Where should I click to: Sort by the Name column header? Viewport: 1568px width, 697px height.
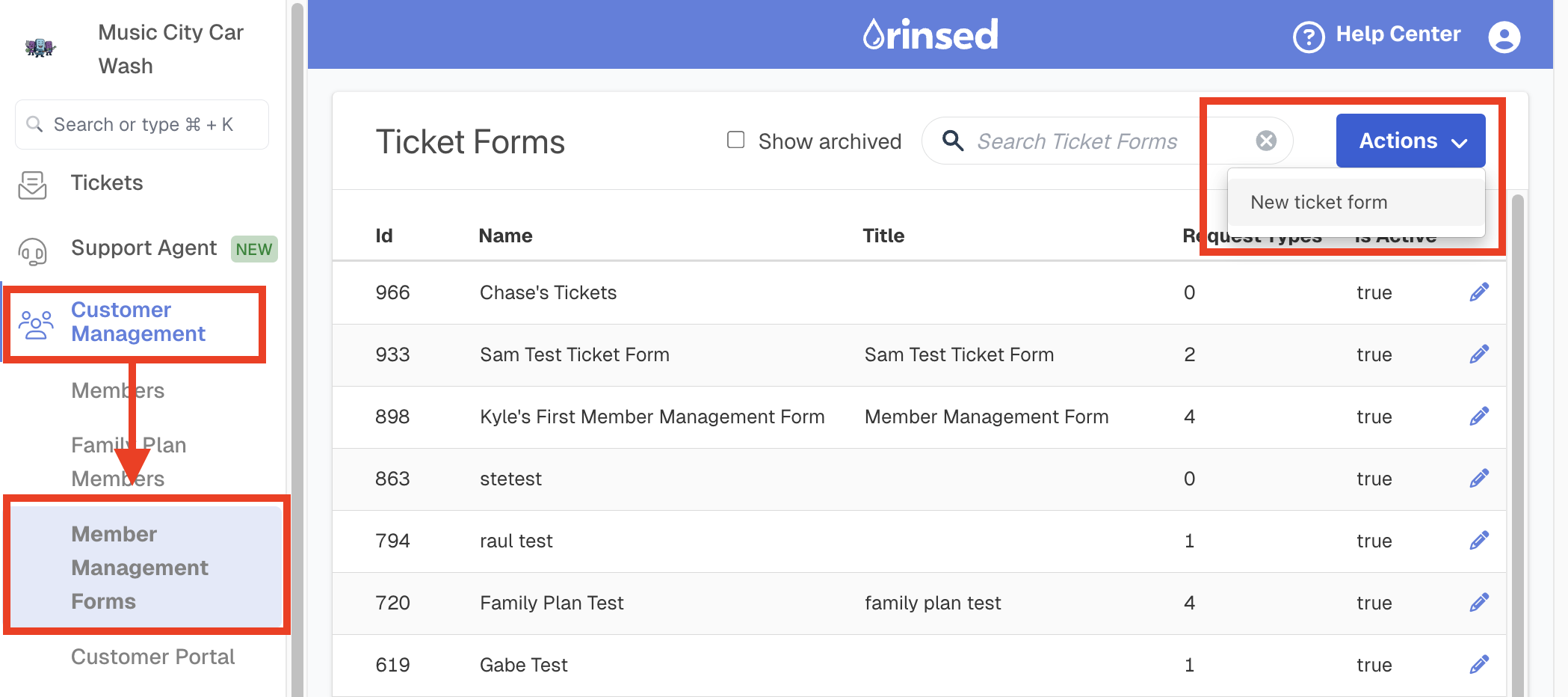506,236
